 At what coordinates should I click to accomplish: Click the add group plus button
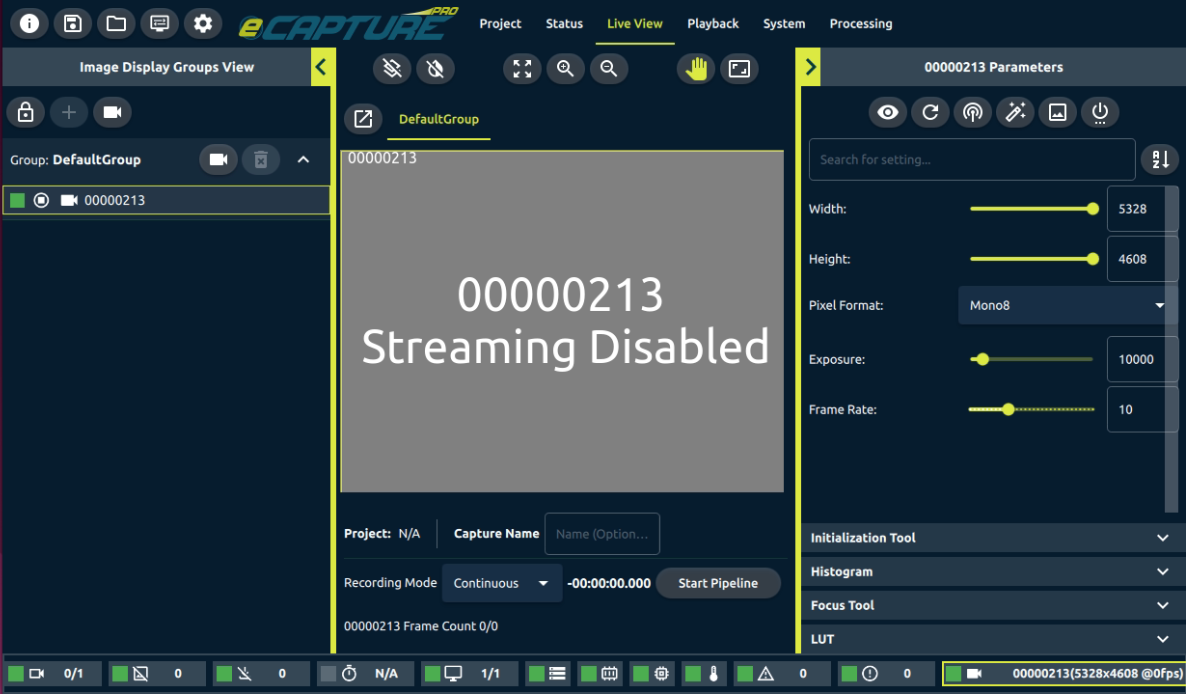pos(69,113)
